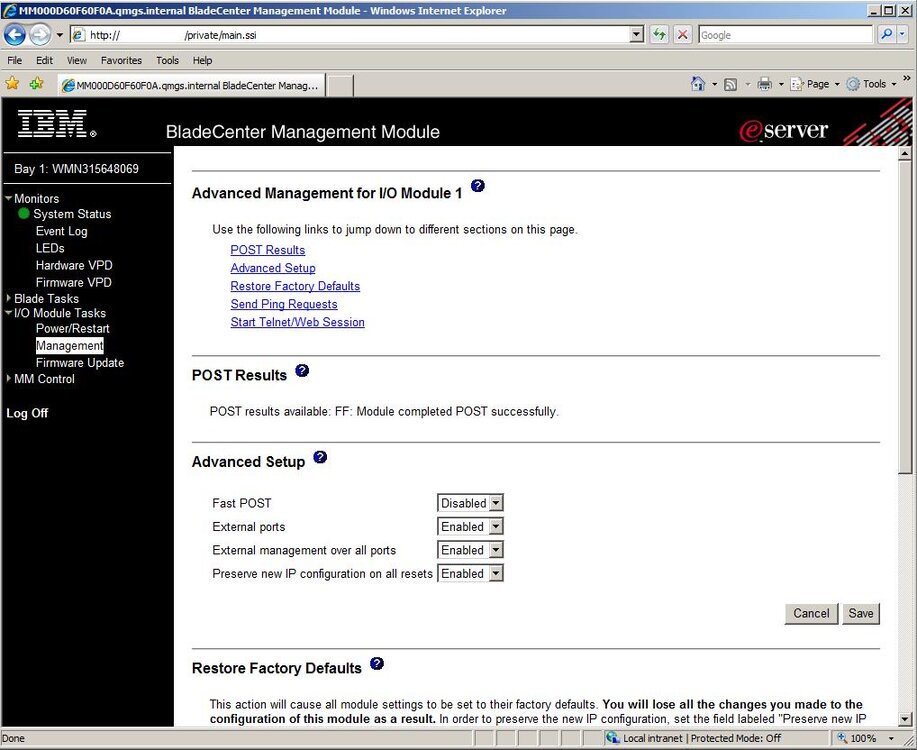This screenshot has width=917, height=750.
Task: Open the Tools menu in menu bar
Action: tap(167, 60)
